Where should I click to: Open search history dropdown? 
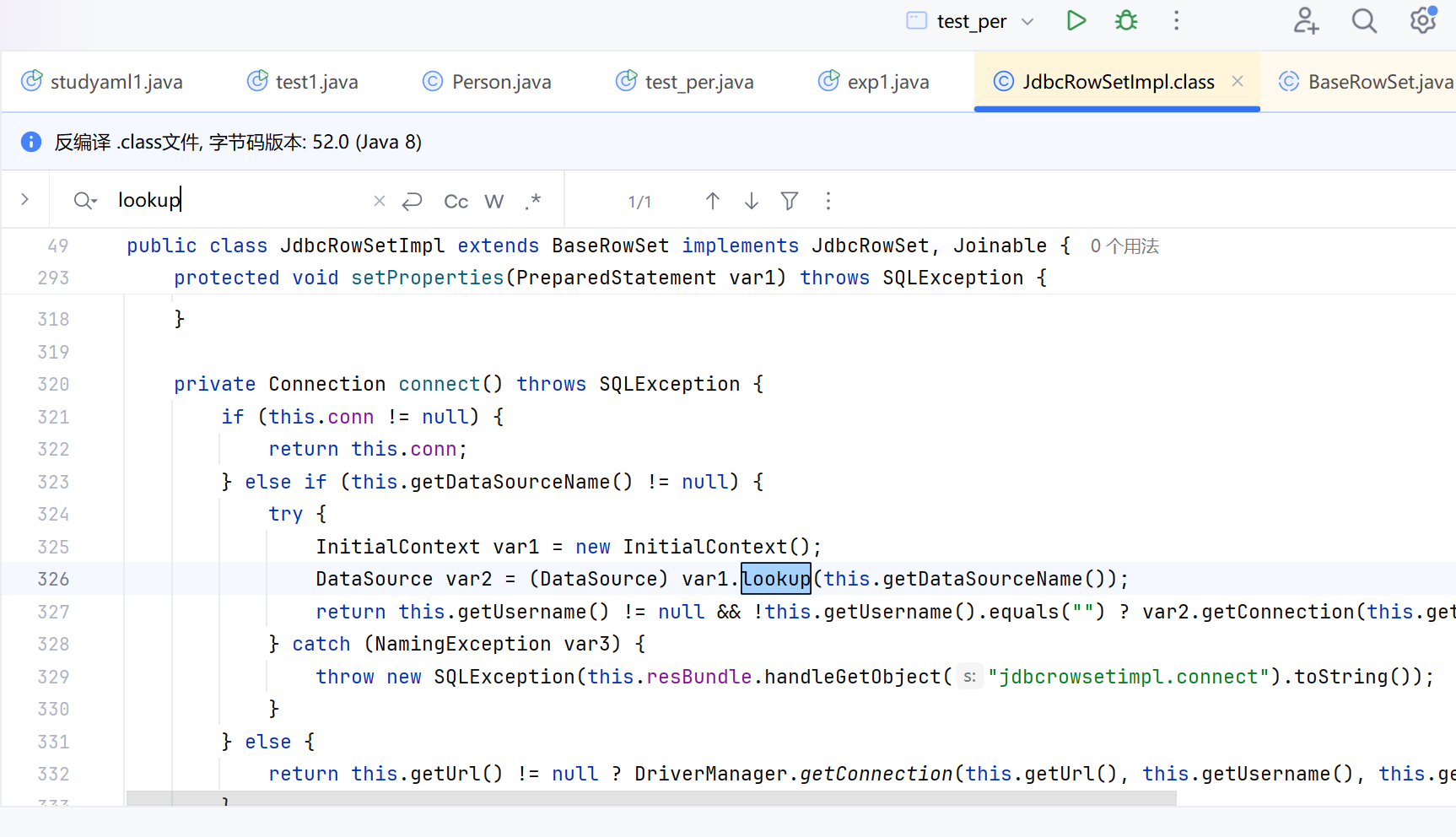coord(85,201)
